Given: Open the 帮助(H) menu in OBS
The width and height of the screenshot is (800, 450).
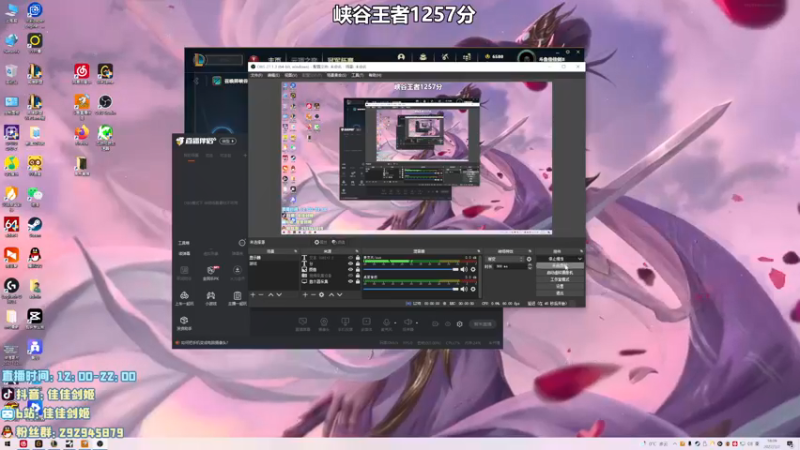Looking at the screenshot, I should coord(375,75).
